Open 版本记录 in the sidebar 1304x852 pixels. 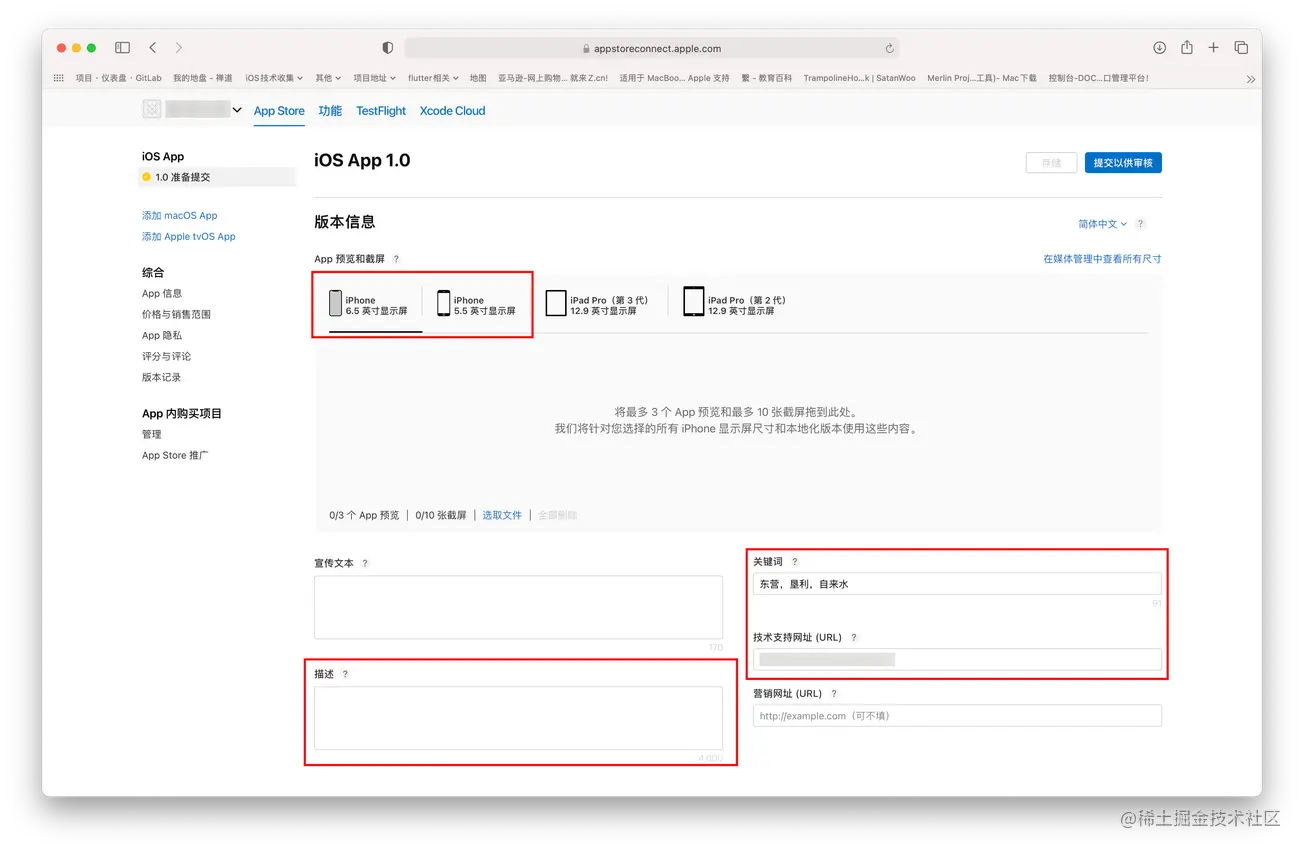point(161,378)
